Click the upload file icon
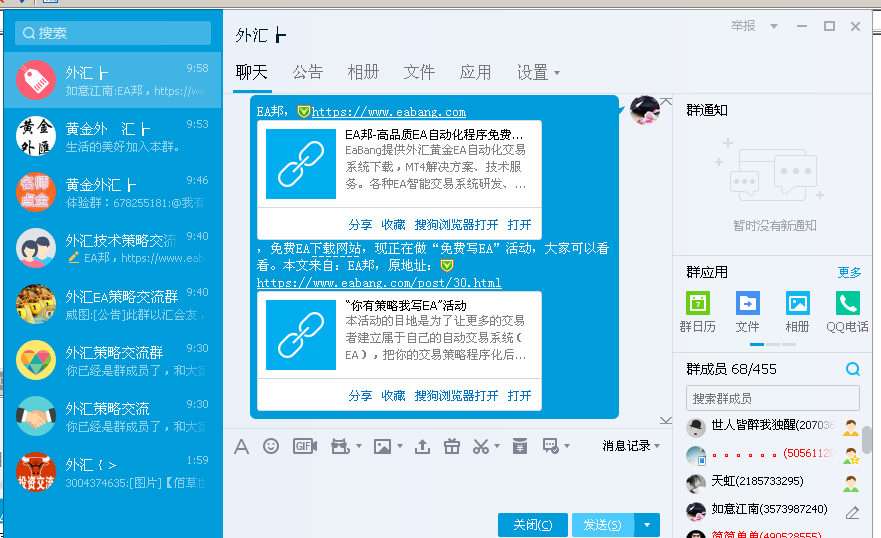 (x=423, y=446)
